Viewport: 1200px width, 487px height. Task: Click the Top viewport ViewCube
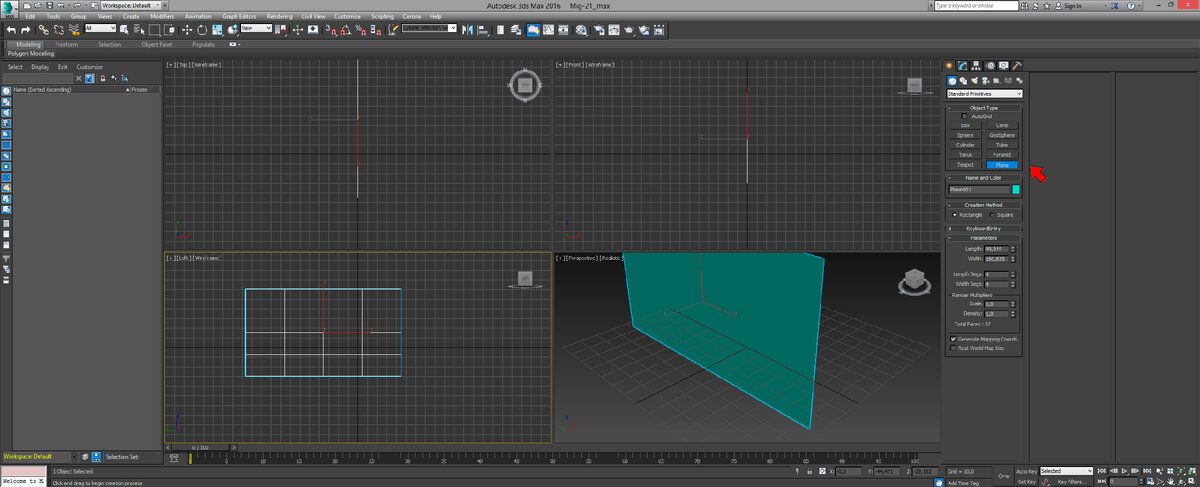[526, 85]
